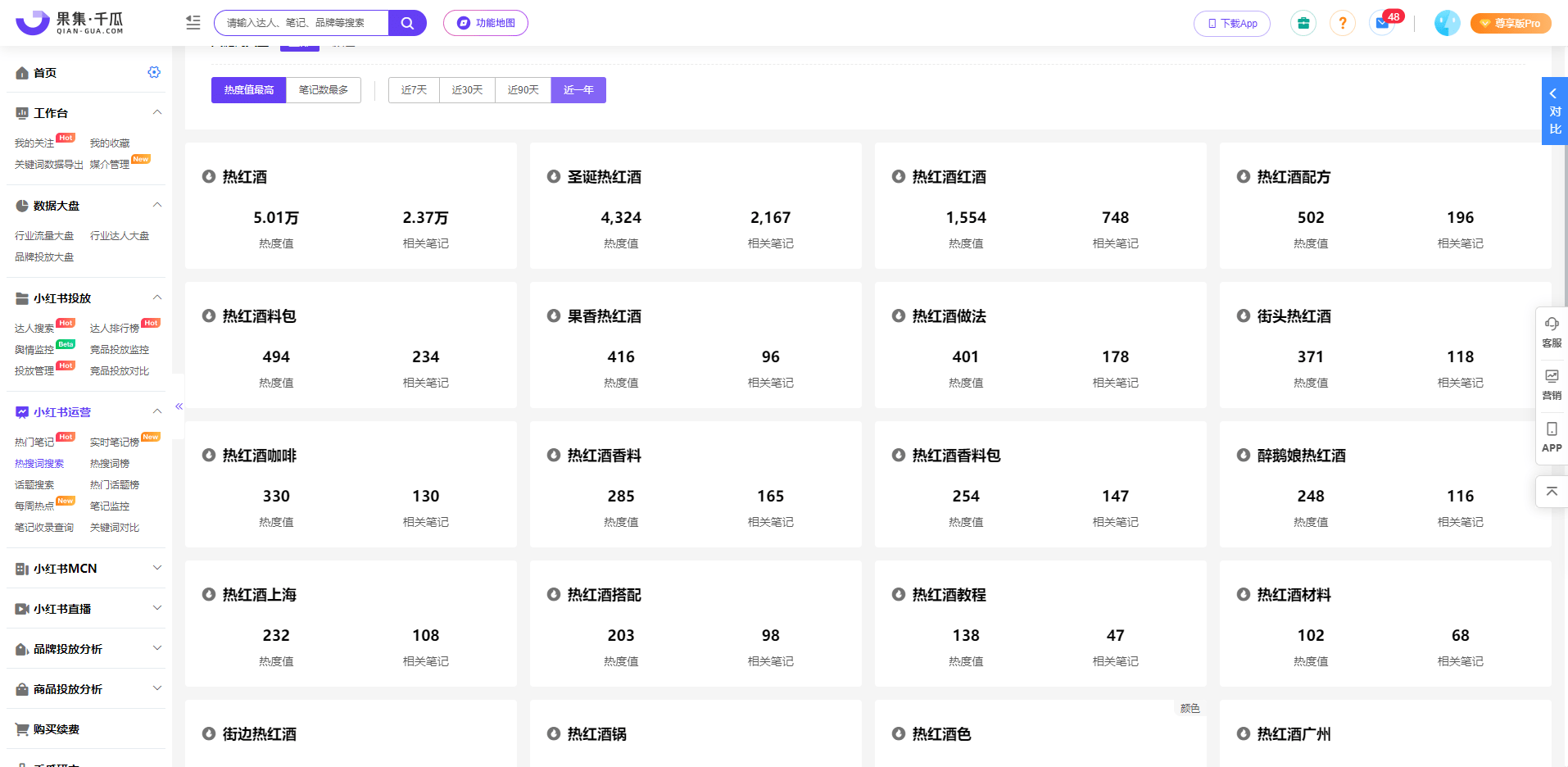Select sort by 笔记数最多
This screenshot has height=767, width=1568.
pos(324,90)
